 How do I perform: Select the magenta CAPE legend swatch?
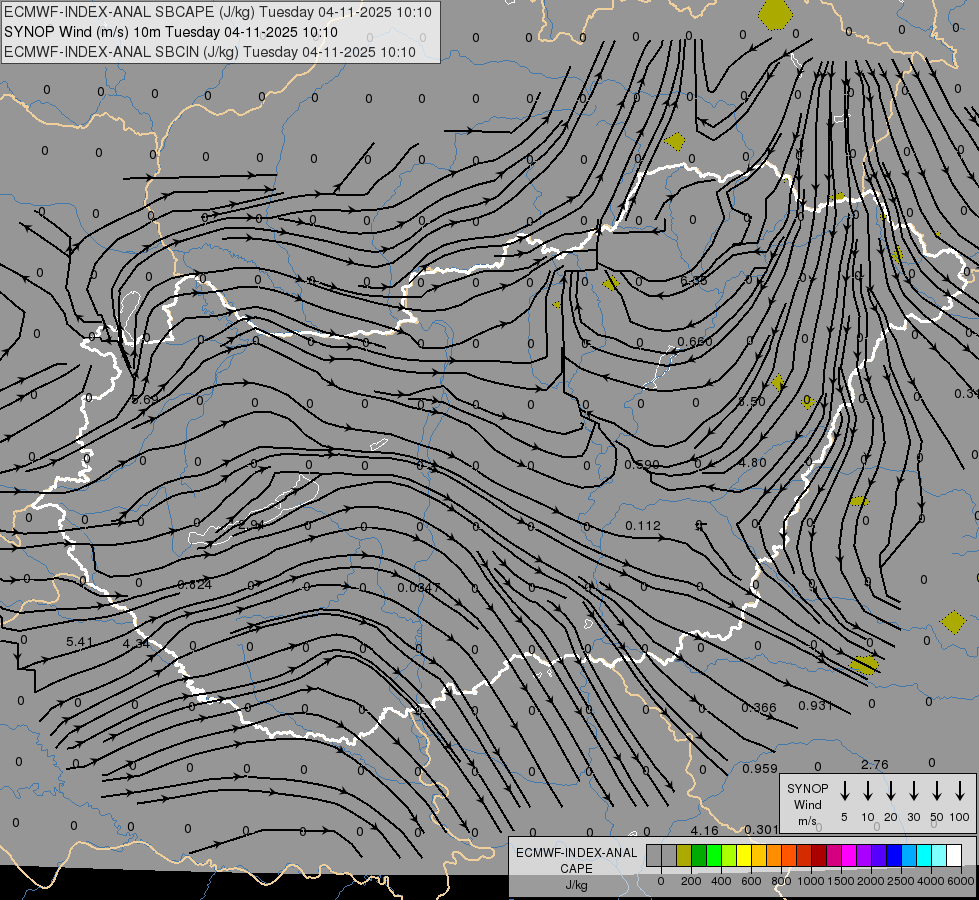(849, 855)
